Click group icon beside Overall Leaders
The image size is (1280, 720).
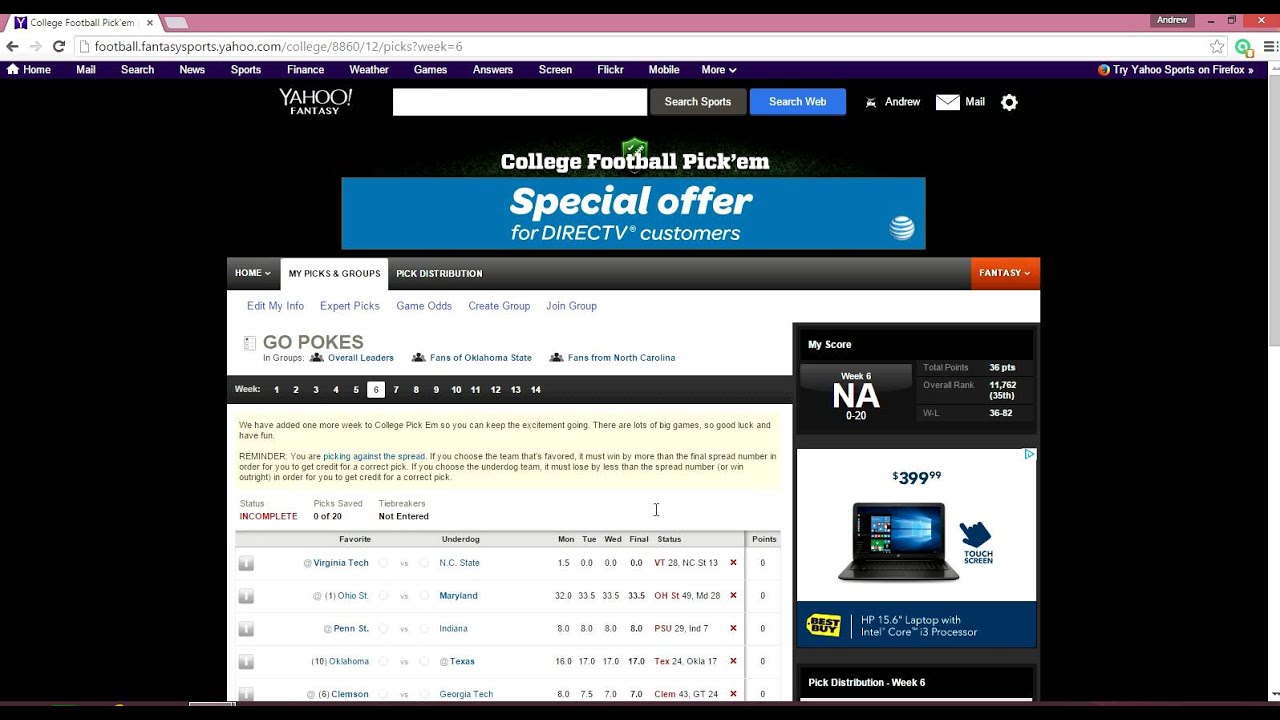point(317,358)
